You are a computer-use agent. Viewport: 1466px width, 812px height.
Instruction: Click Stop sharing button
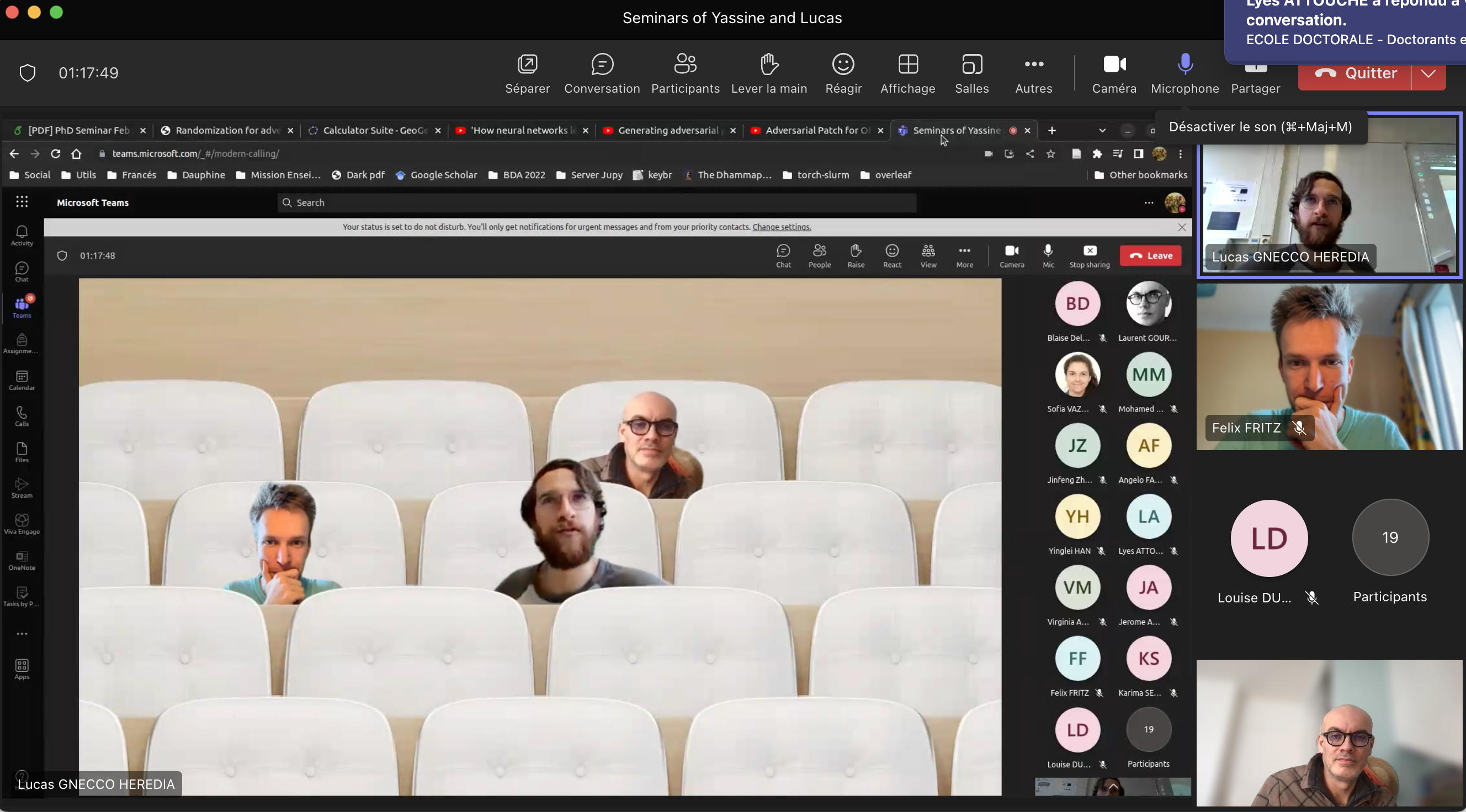pos(1089,256)
